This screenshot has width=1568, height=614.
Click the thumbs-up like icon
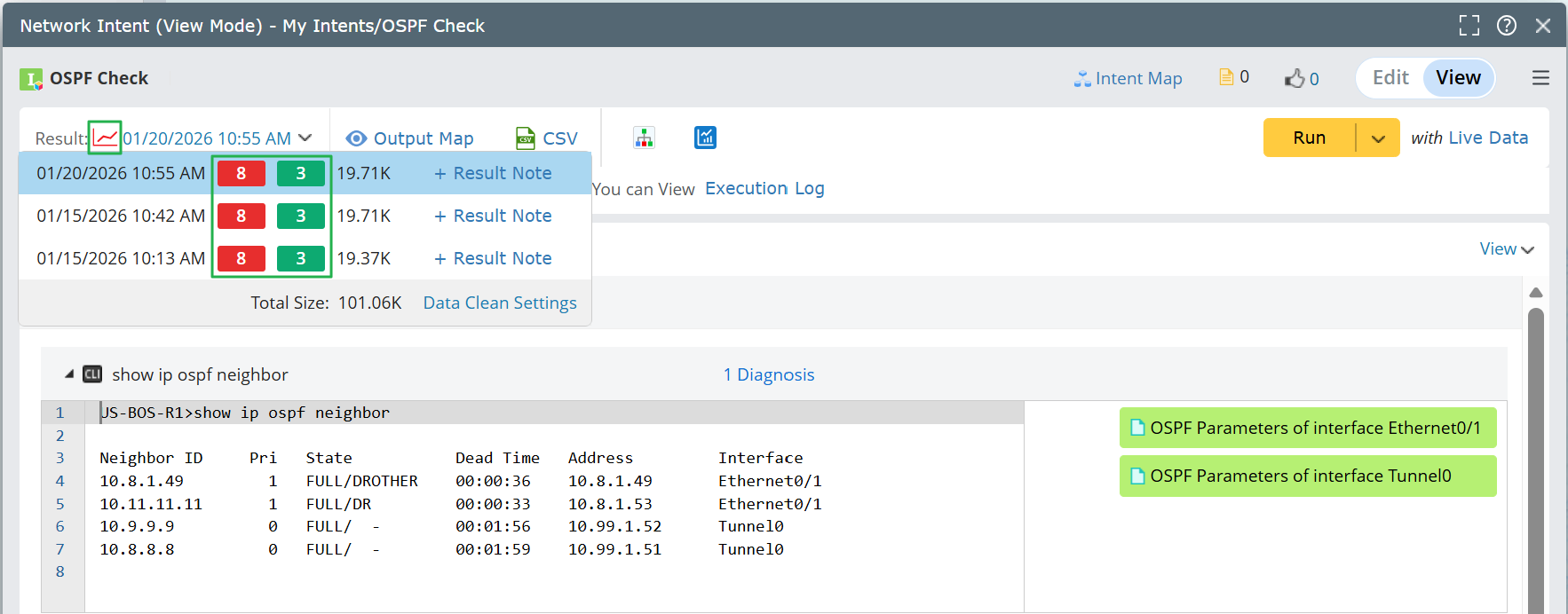coord(1295,78)
